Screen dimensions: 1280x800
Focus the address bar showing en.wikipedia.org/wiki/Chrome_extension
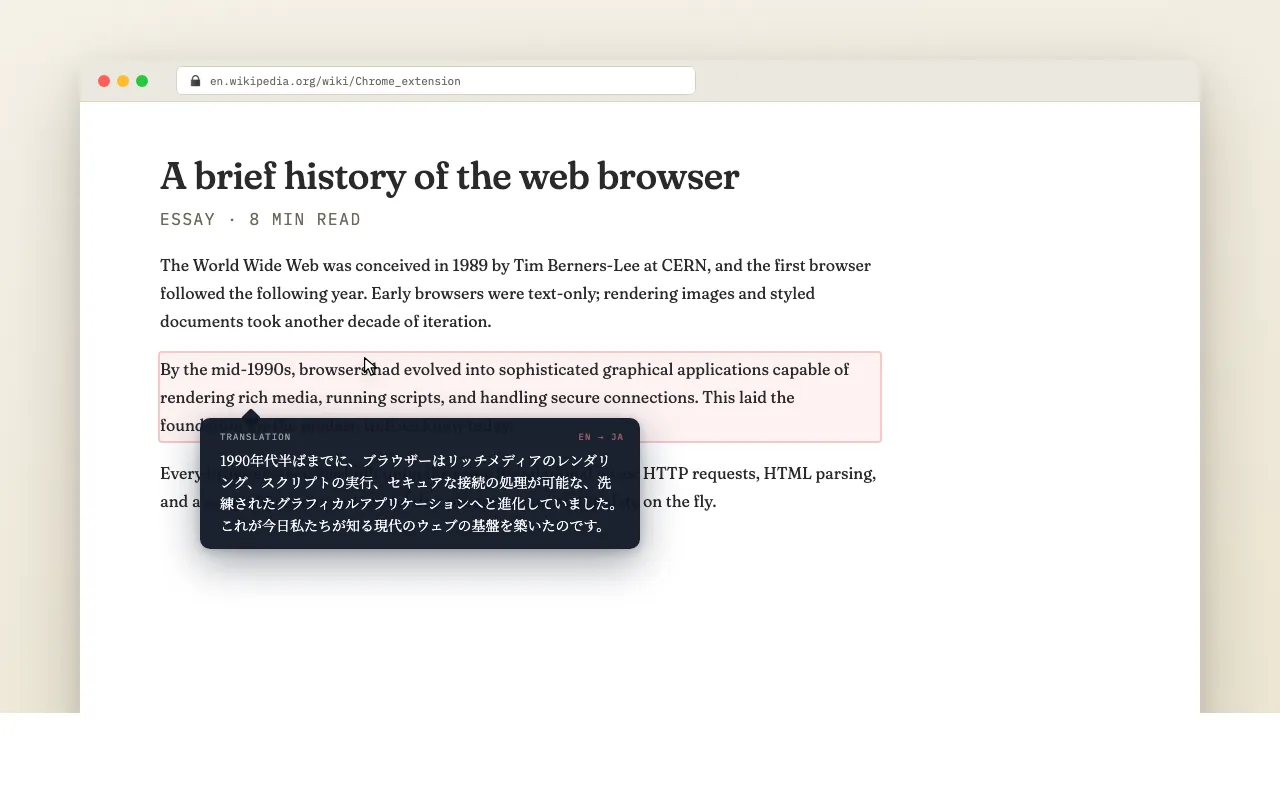436,81
